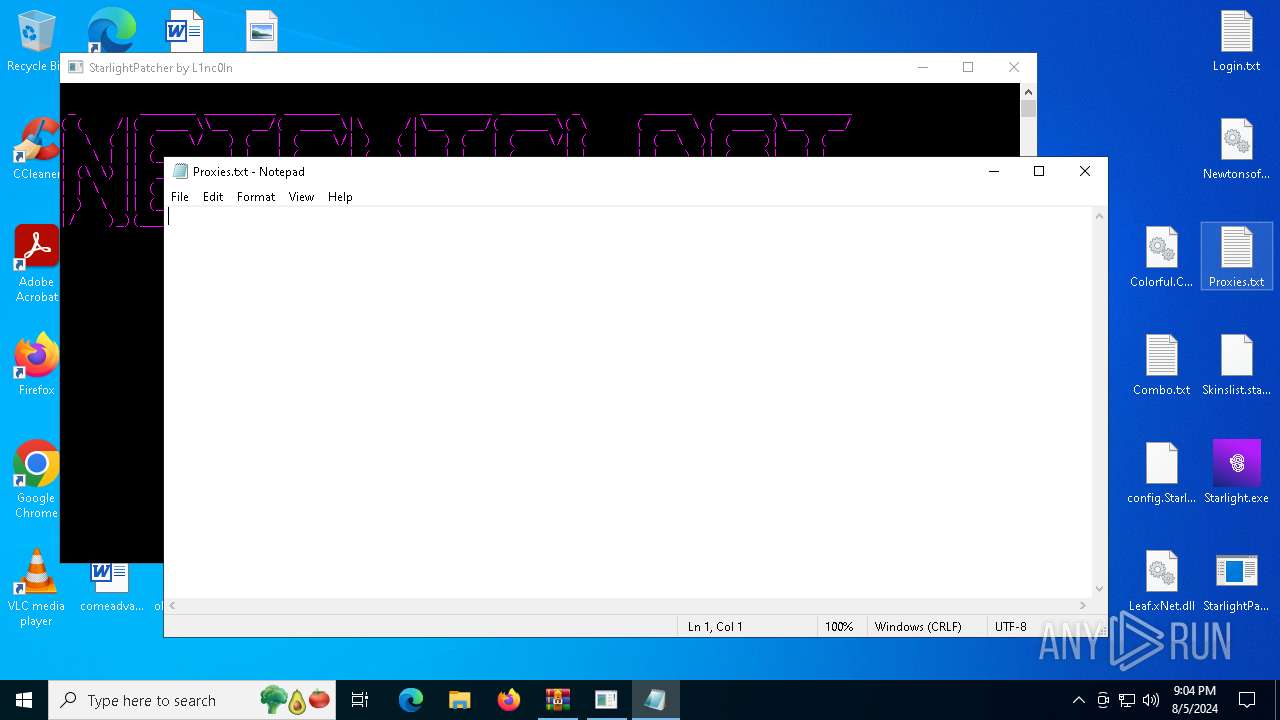The width and height of the screenshot is (1280, 720).
Task: Click StarlightPatcher console scroll up arrow
Action: 1028,91
